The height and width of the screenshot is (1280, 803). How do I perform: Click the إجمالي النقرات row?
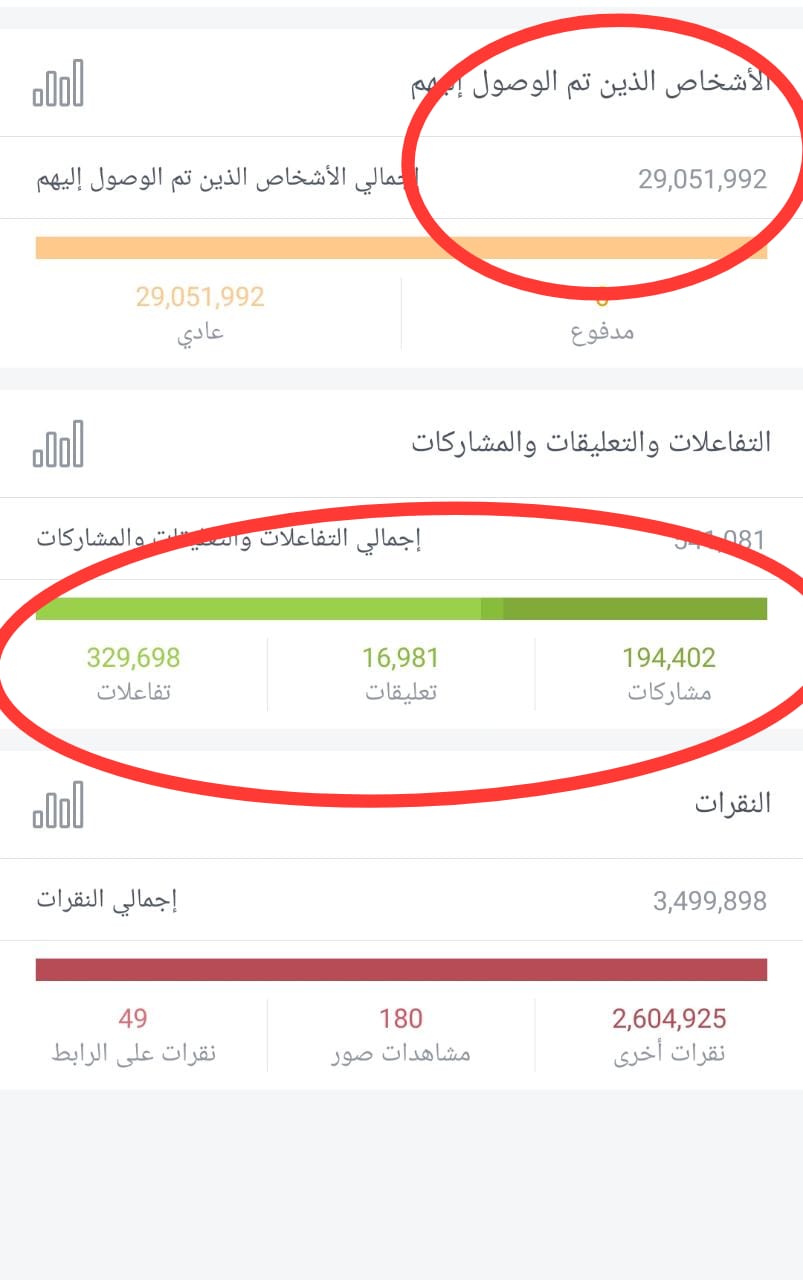401,900
